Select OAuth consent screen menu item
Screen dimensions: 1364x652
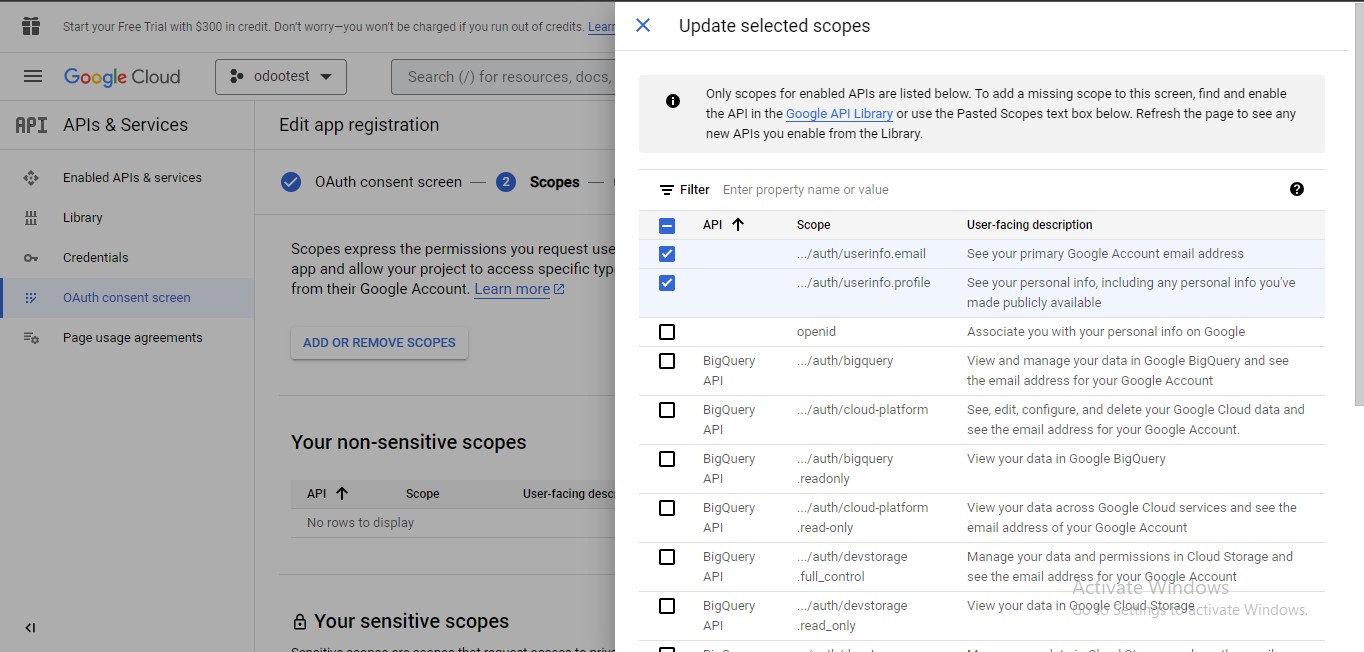(127, 298)
